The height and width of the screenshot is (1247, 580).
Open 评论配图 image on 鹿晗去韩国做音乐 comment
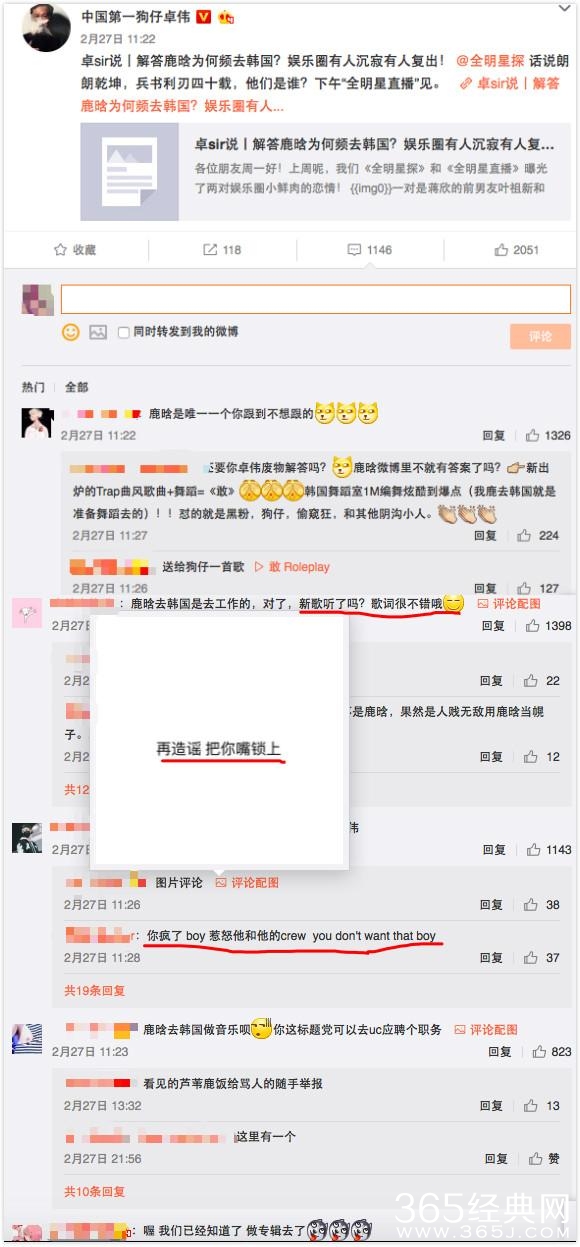coord(486,1030)
